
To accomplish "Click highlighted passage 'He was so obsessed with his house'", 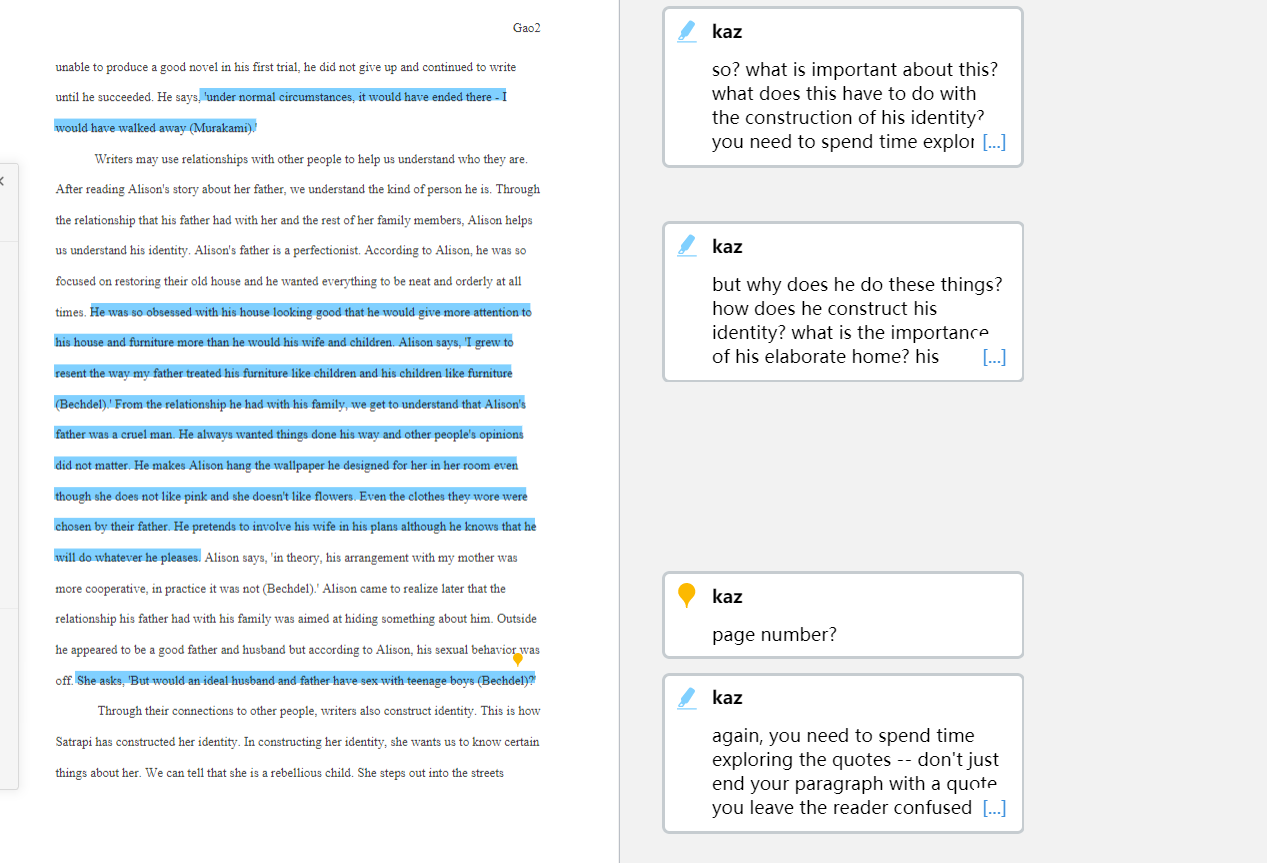I will [311, 312].
